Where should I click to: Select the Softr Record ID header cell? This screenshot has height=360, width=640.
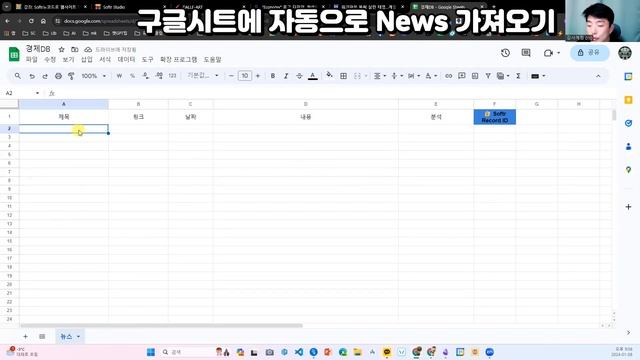coord(494,117)
